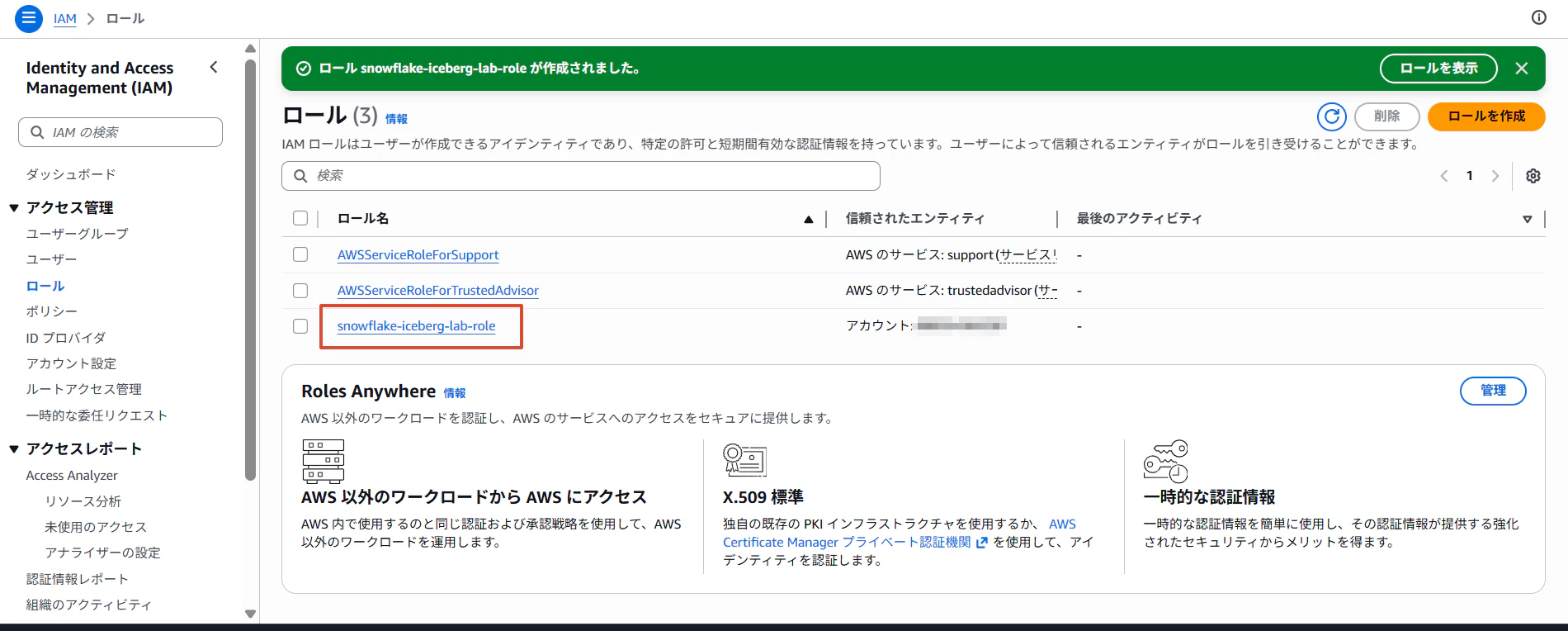Open ポリシー in the sidebar
Screen dimensions: 1568x631
tap(51, 311)
